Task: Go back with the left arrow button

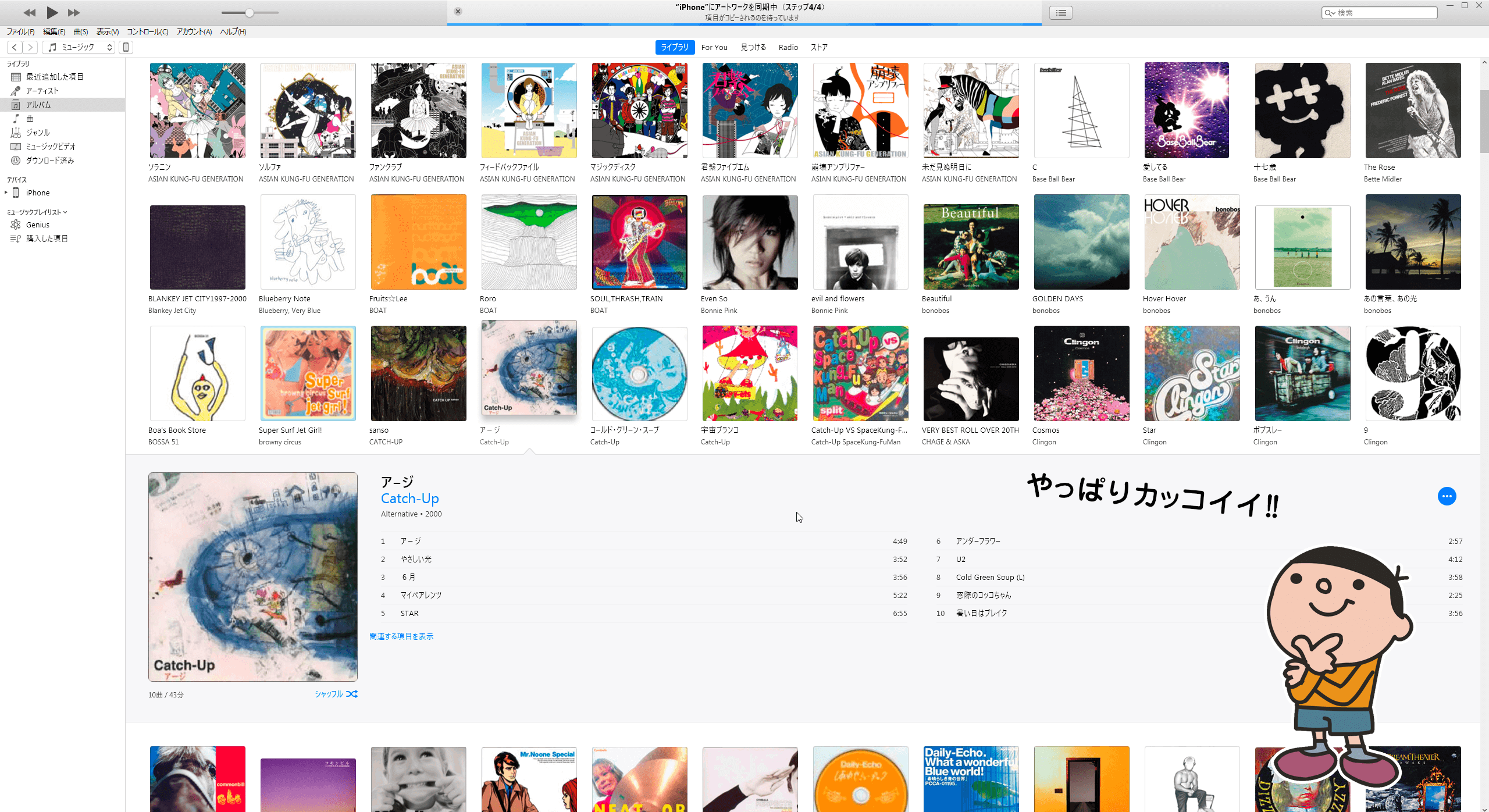Action: pyautogui.click(x=15, y=47)
